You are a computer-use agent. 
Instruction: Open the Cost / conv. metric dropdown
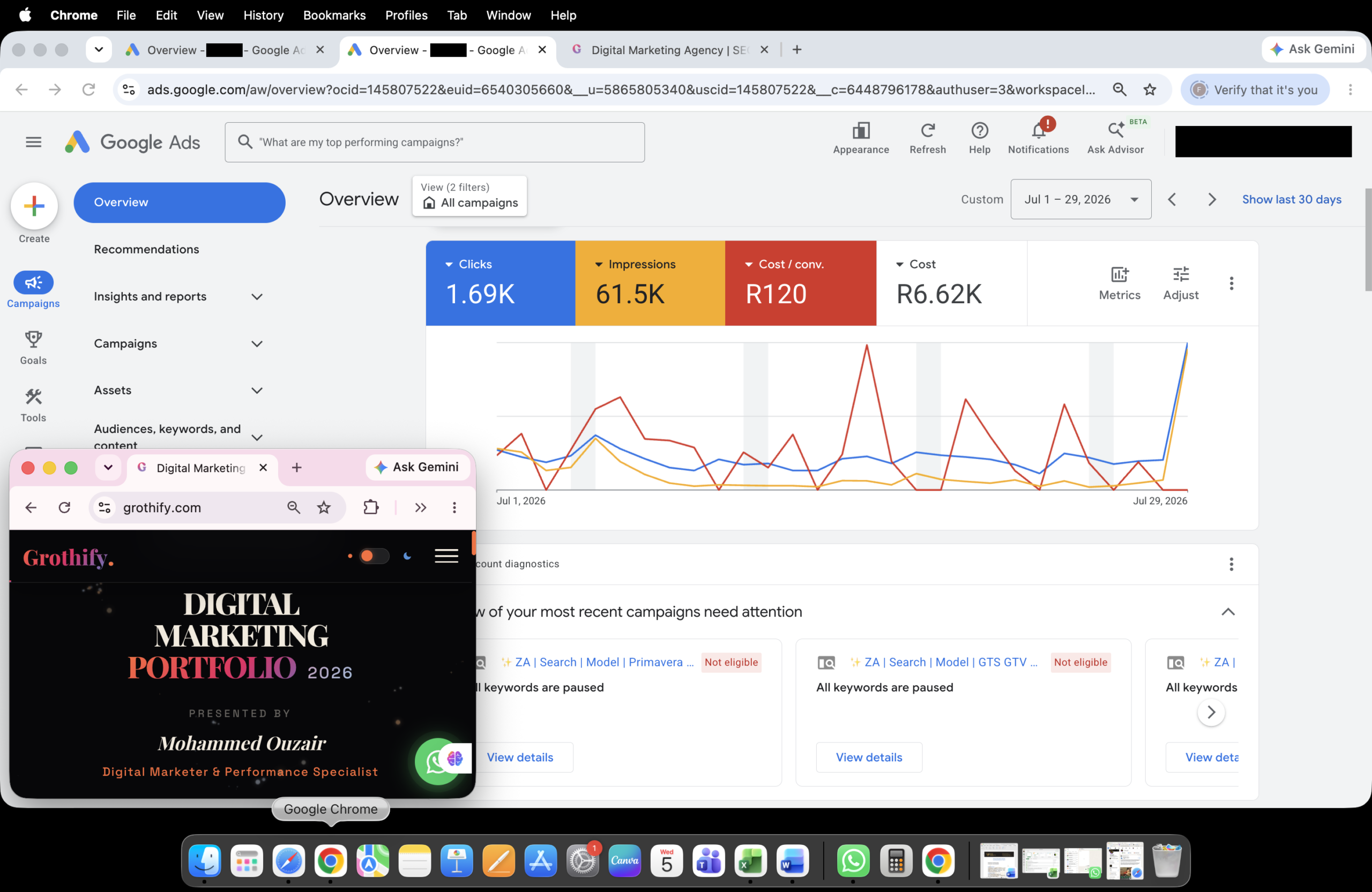[784, 264]
